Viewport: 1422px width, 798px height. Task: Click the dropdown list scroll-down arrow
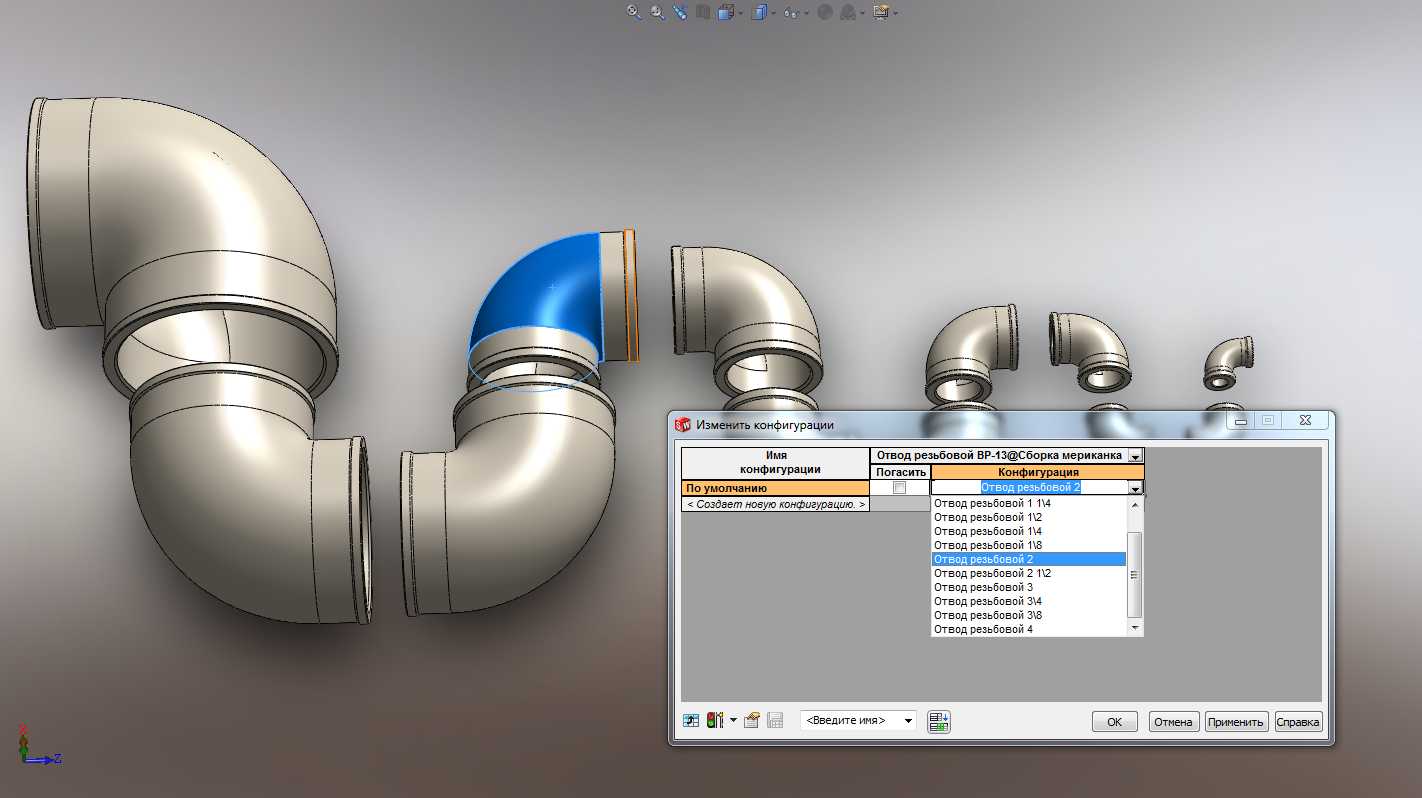coord(1134,628)
